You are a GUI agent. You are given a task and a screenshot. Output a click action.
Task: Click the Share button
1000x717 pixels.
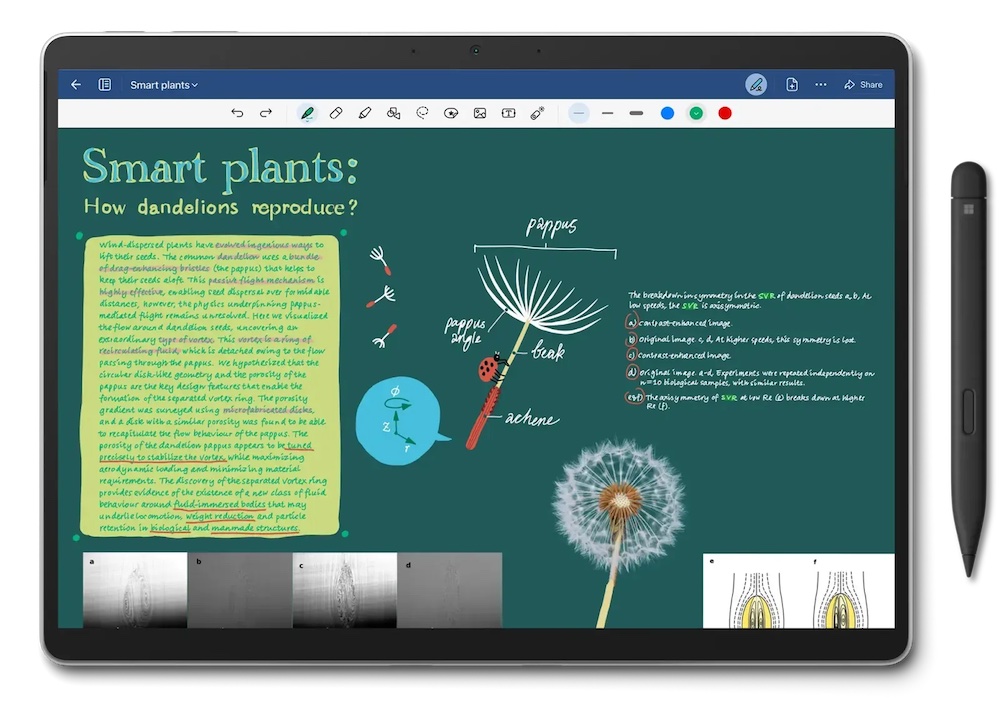[863, 84]
